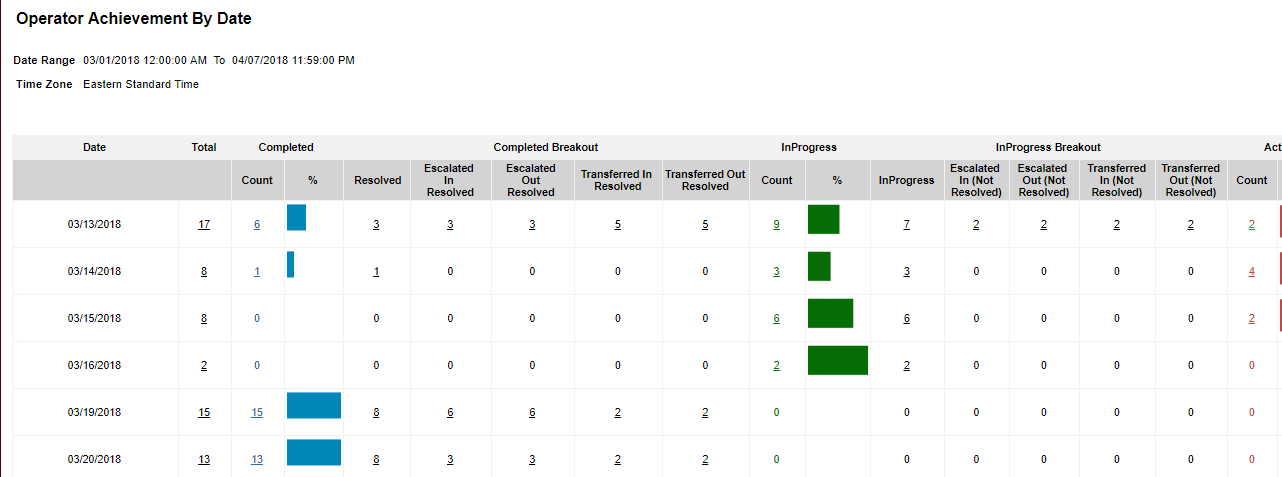Click the Total value 8 for 03/14/2018
Image resolution: width=1282 pixels, height=477 pixels.
click(204, 271)
